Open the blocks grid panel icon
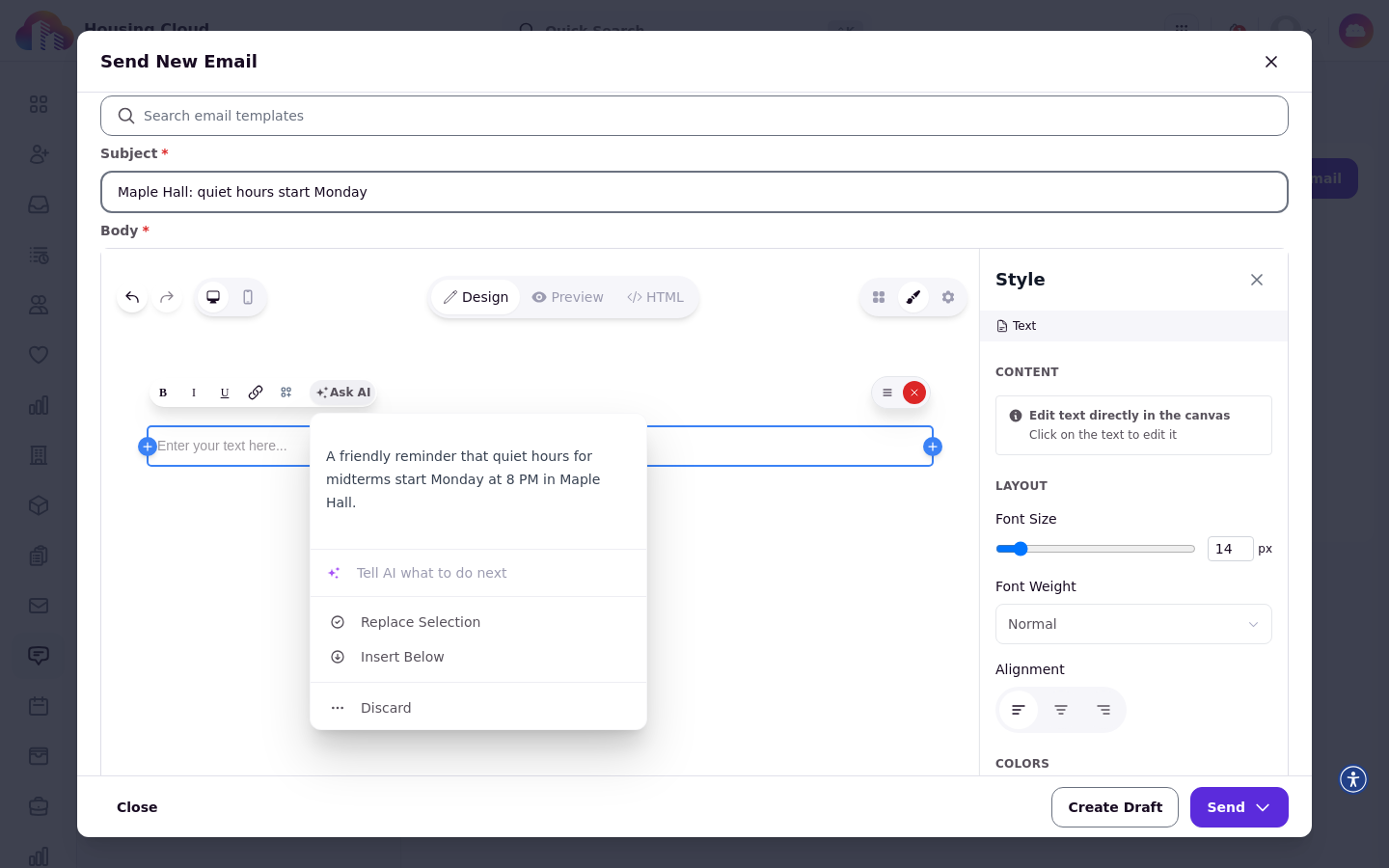This screenshot has height=868, width=1389. pyautogui.click(x=879, y=297)
